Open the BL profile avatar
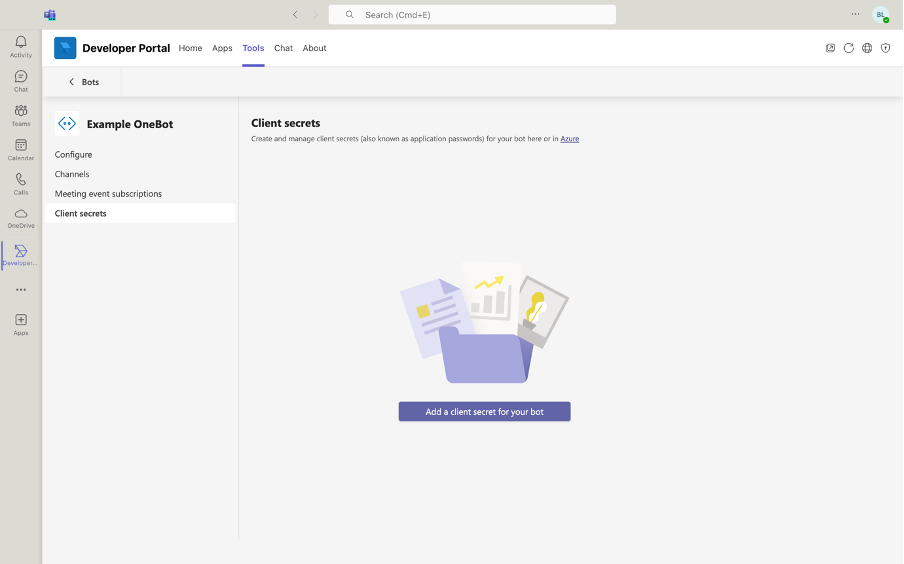 880,15
